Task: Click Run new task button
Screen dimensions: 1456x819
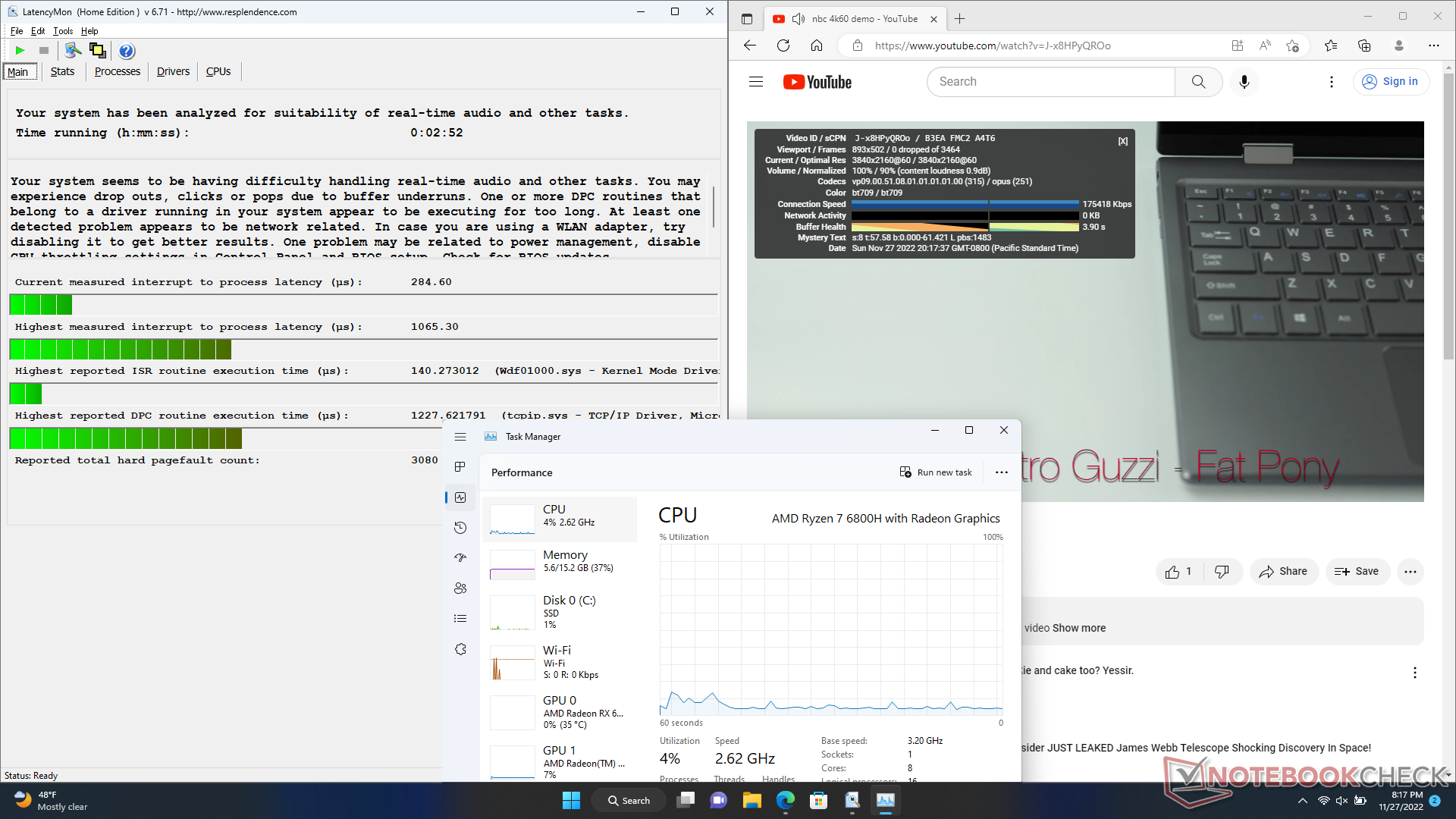Action: pos(936,472)
